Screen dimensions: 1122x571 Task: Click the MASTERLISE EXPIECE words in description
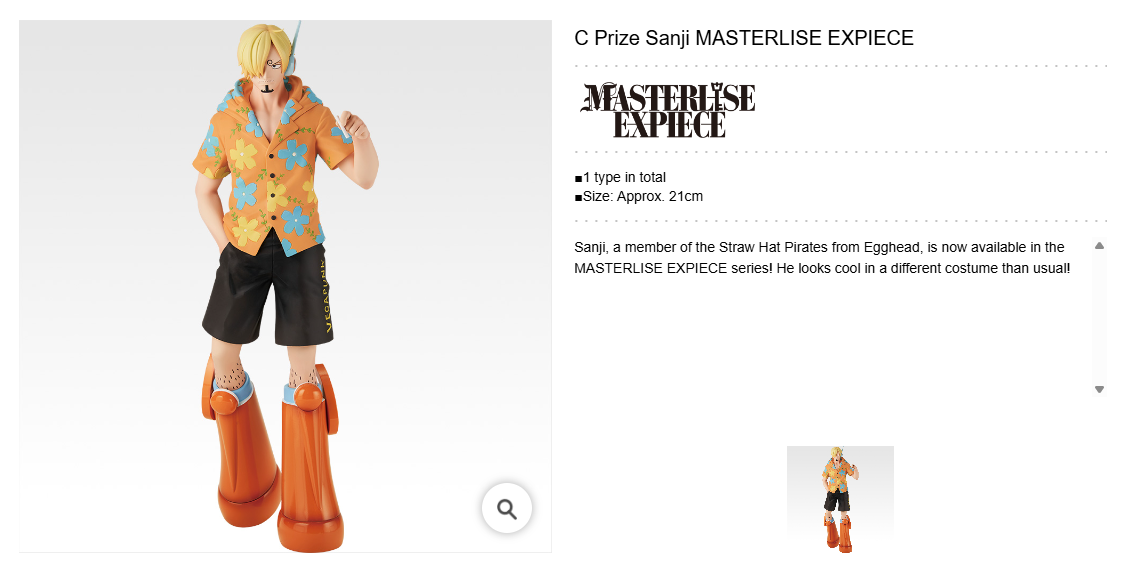tap(650, 268)
